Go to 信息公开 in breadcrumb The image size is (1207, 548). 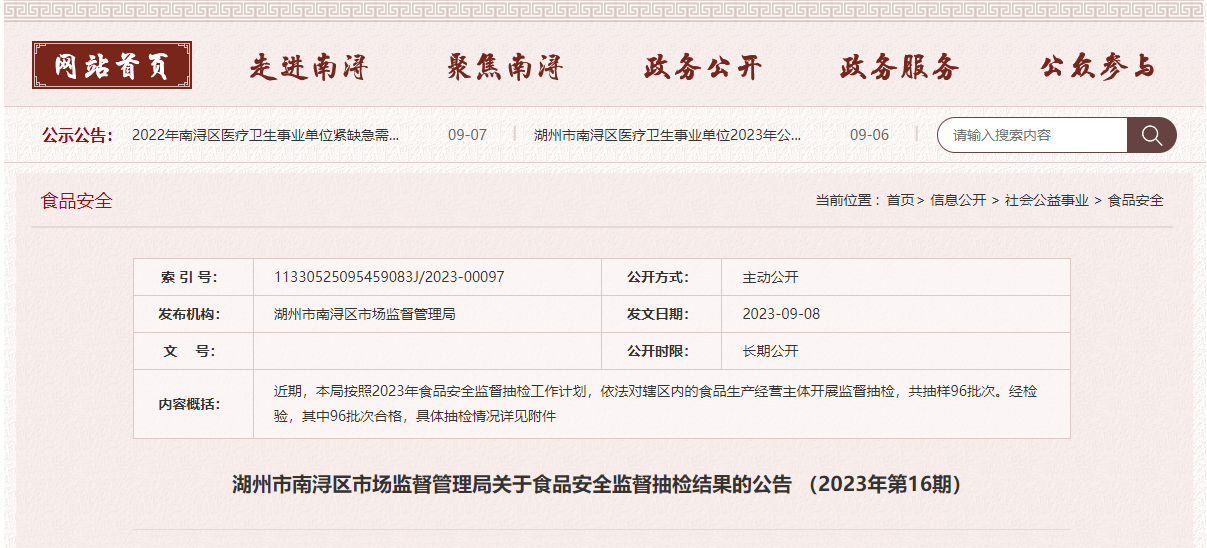point(958,200)
